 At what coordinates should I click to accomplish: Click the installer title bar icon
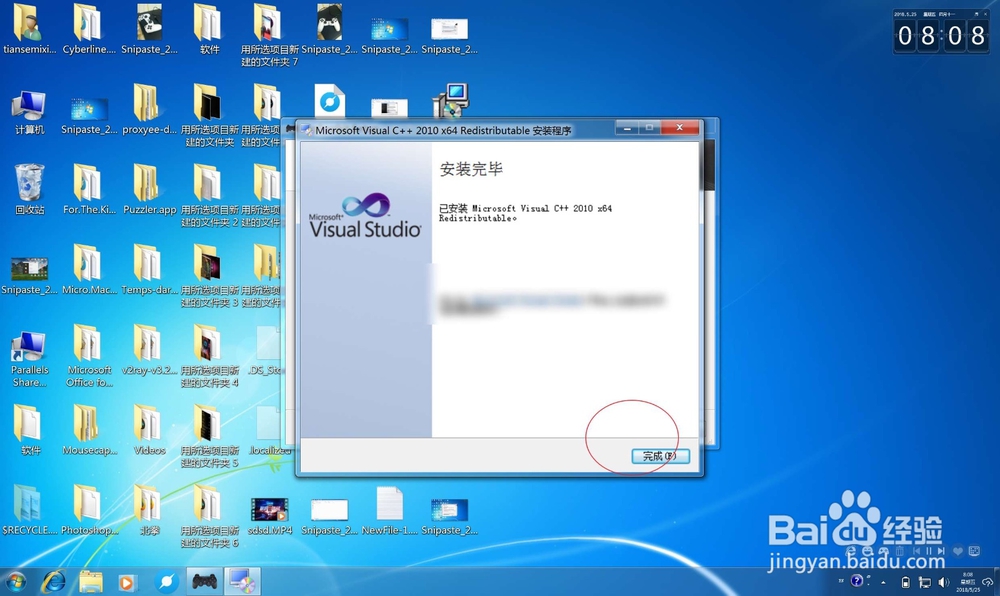[x=307, y=130]
